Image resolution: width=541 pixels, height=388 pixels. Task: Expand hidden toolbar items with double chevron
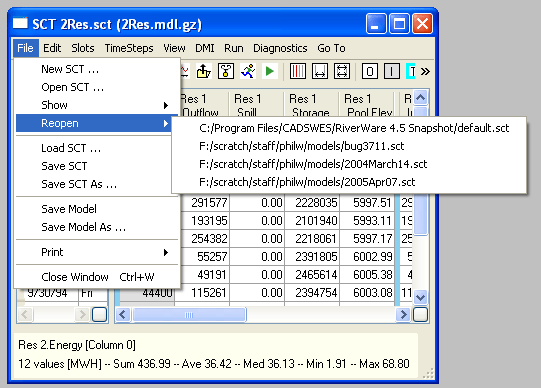point(425,71)
